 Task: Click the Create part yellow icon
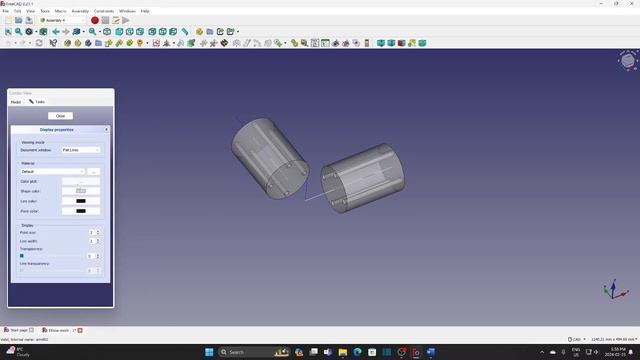tap(199, 31)
